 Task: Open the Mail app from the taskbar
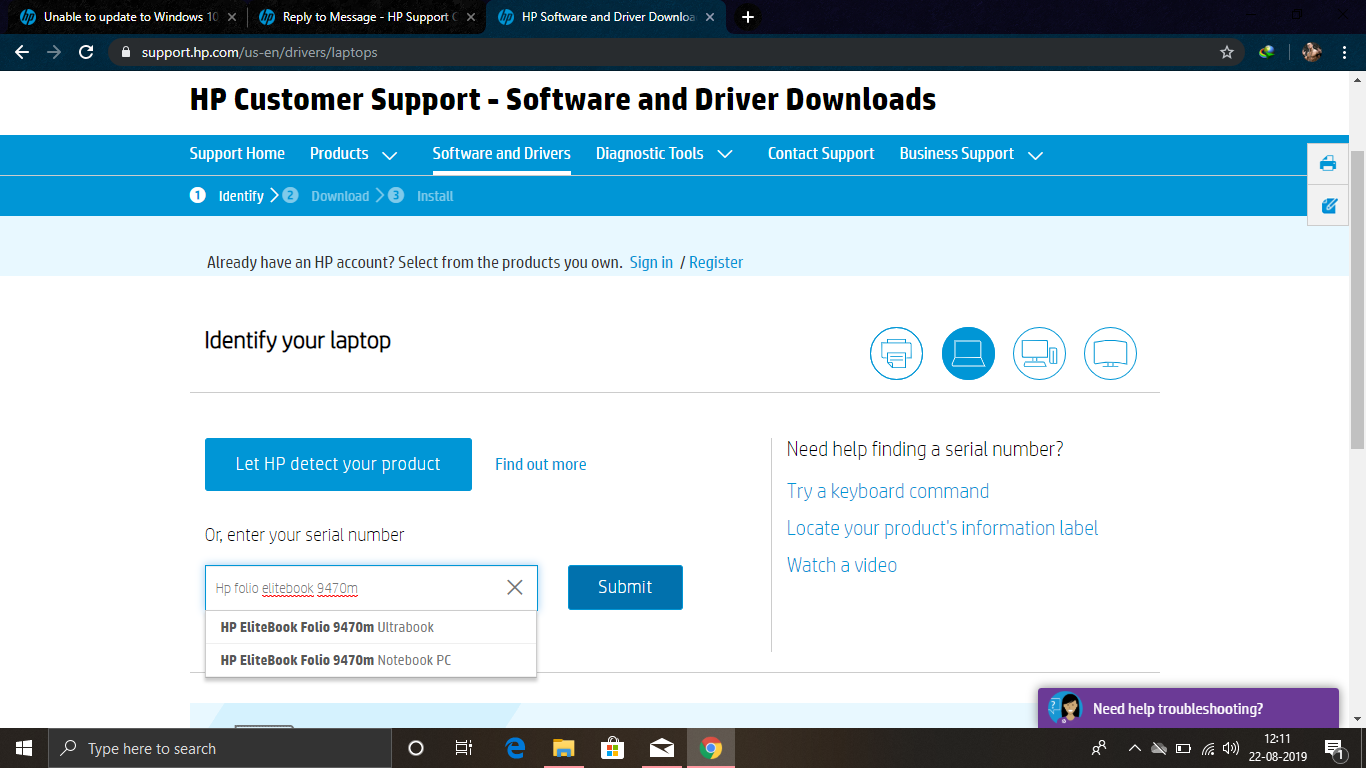click(x=661, y=748)
